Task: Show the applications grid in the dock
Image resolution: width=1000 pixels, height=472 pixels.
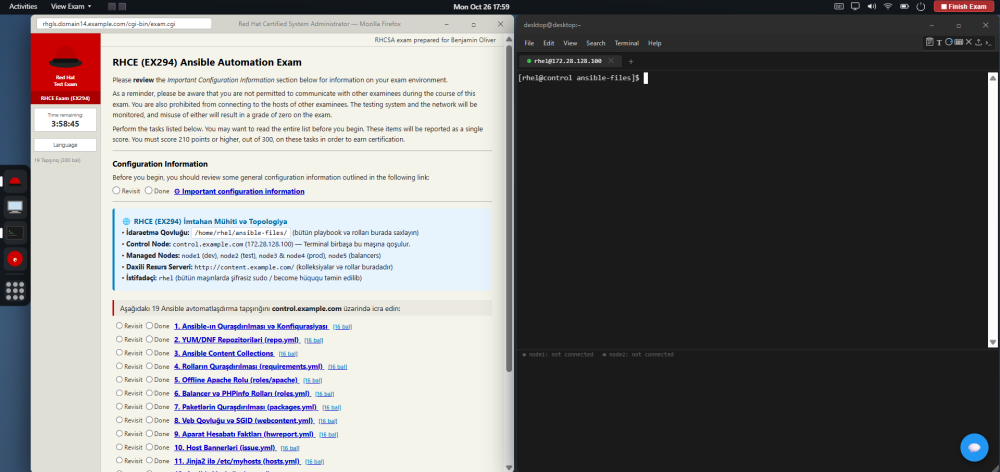Action: (x=15, y=291)
